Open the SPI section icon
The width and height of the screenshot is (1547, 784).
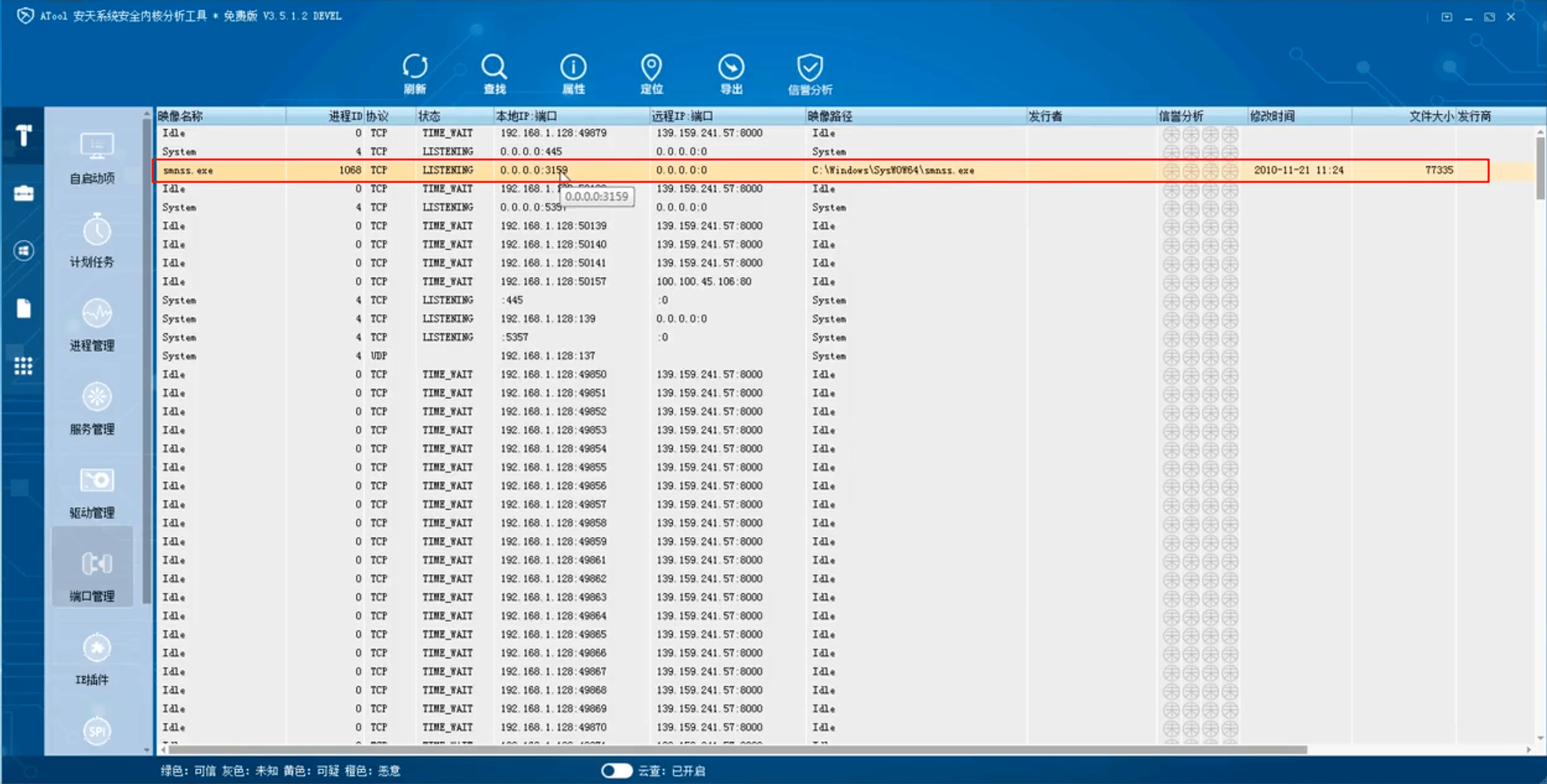[x=96, y=731]
